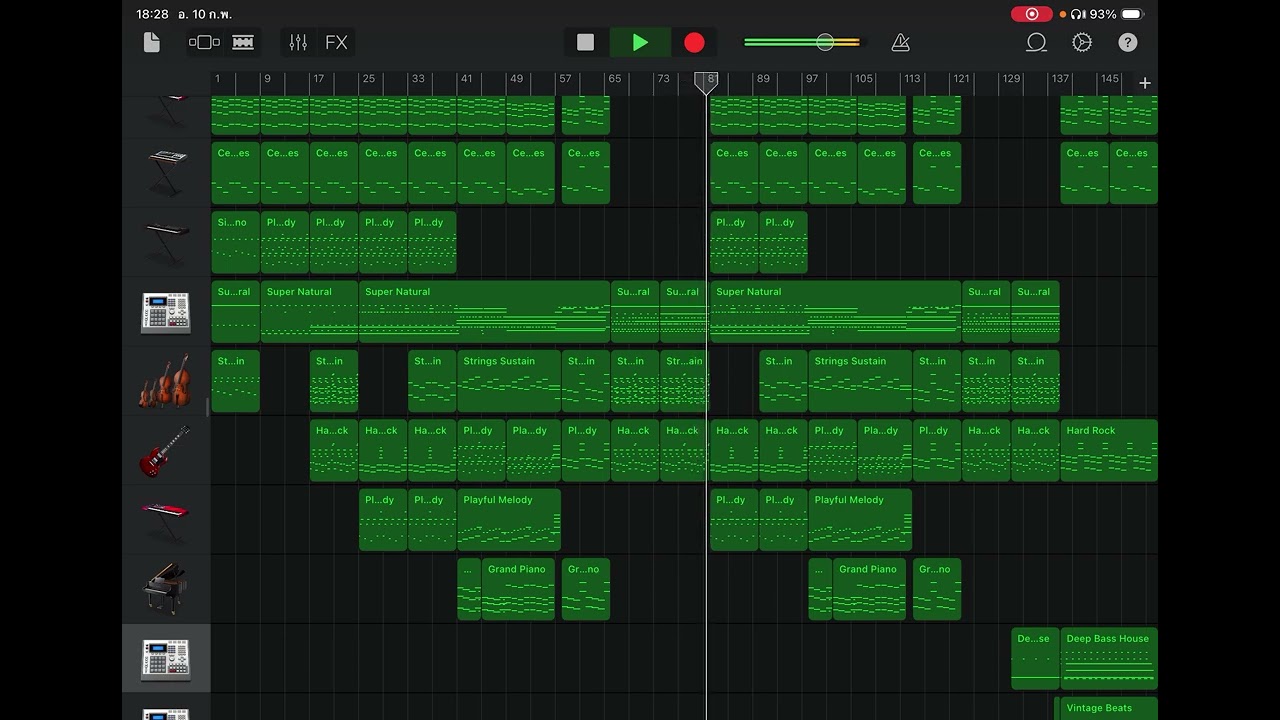Select the Hard Rock guitar region
Viewport: 1280px width, 720px height.
[x=1109, y=451]
